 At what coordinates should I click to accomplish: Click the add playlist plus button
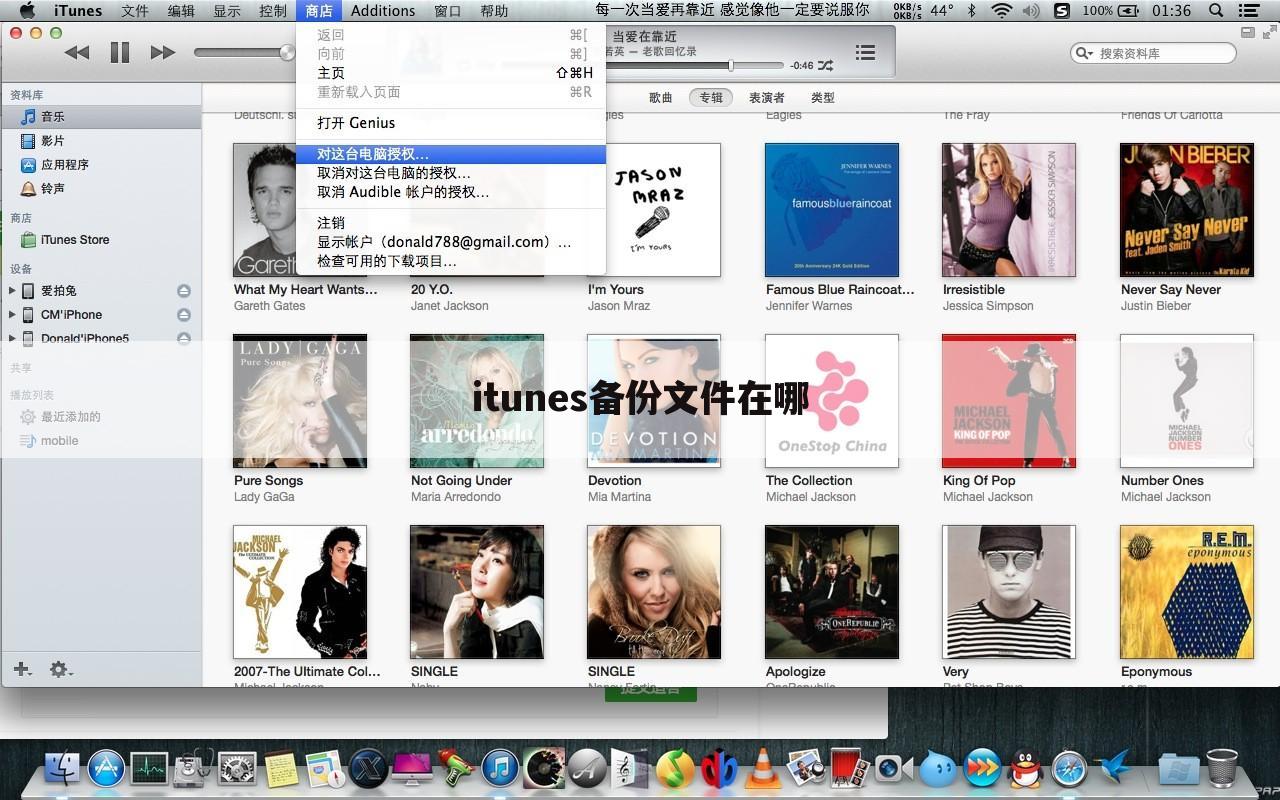pyautogui.click(x=21, y=669)
